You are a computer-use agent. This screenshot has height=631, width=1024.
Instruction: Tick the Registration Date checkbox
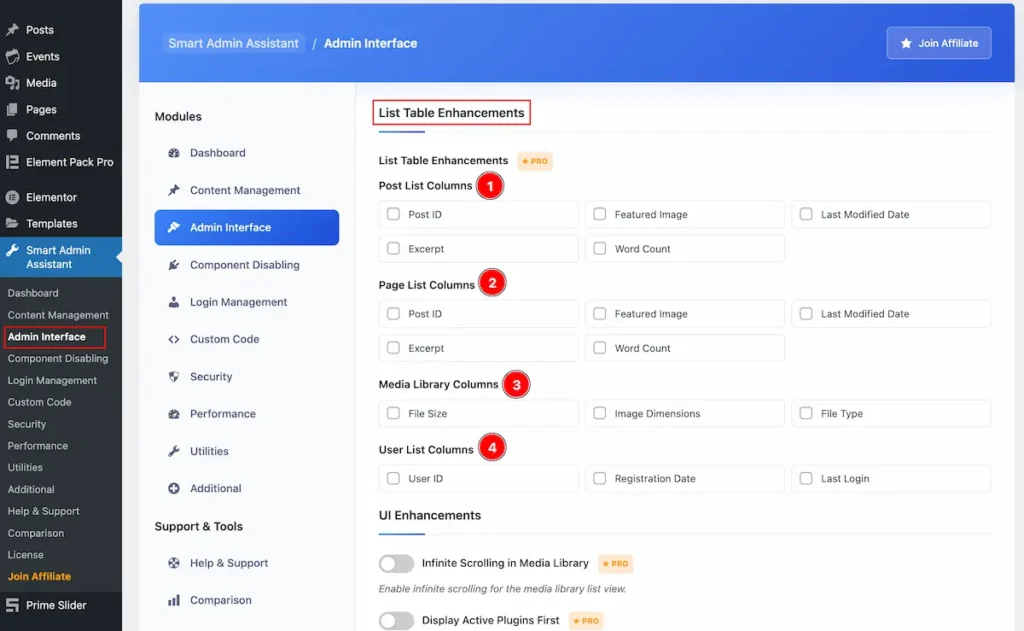point(600,478)
